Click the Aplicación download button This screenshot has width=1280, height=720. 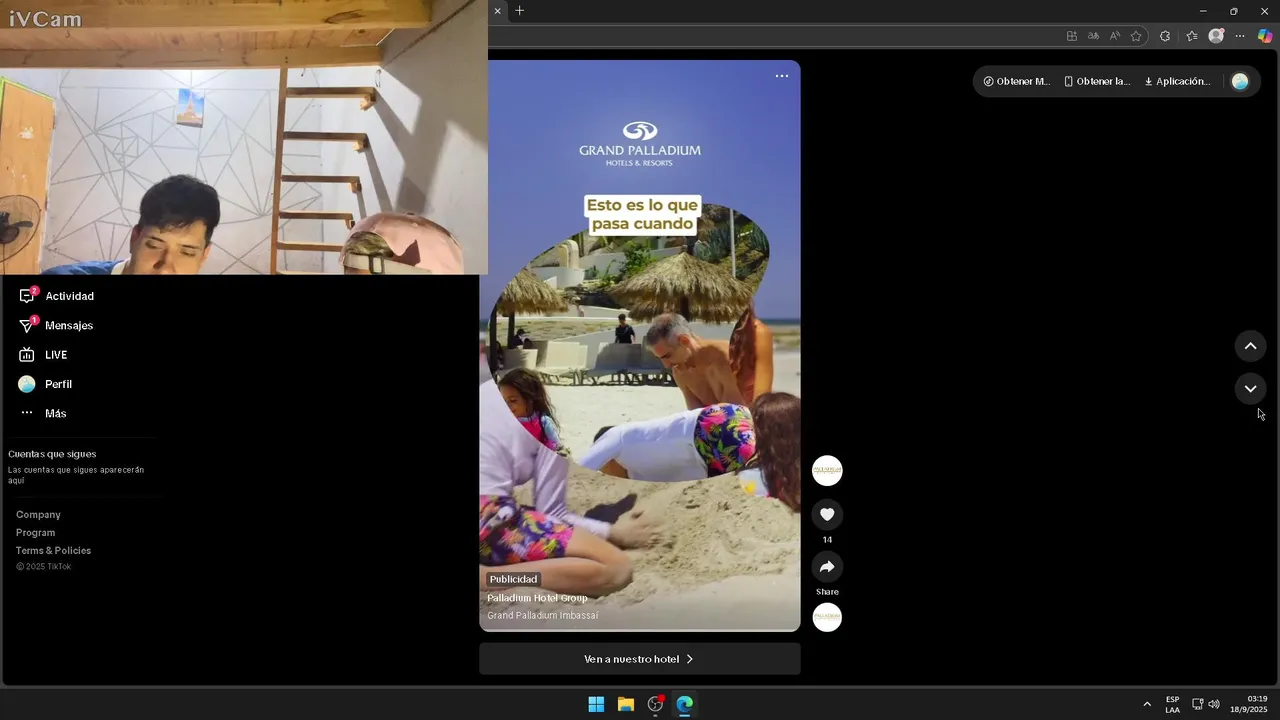1177,82
